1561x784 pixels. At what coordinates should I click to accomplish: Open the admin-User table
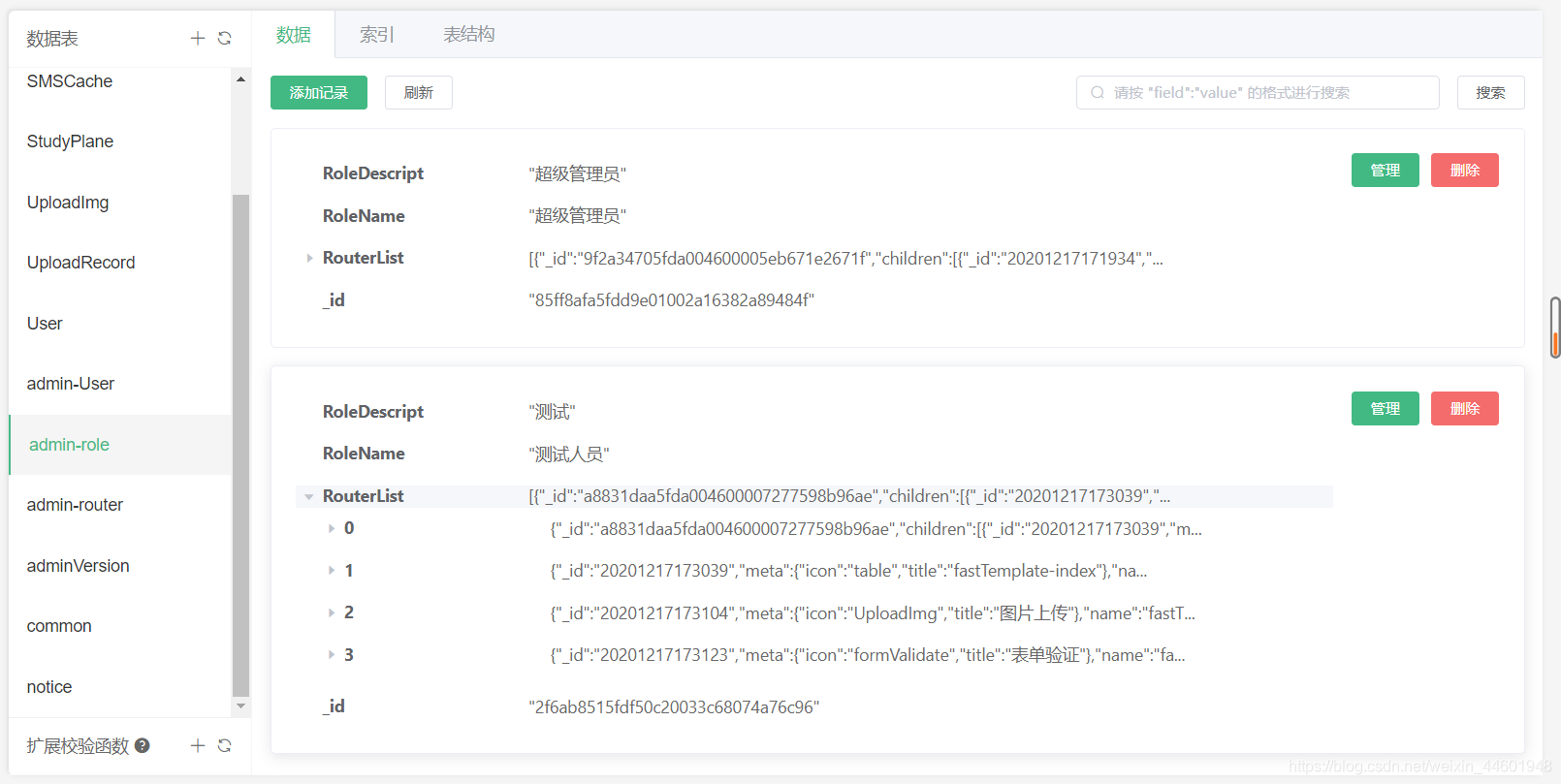[x=120, y=384]
